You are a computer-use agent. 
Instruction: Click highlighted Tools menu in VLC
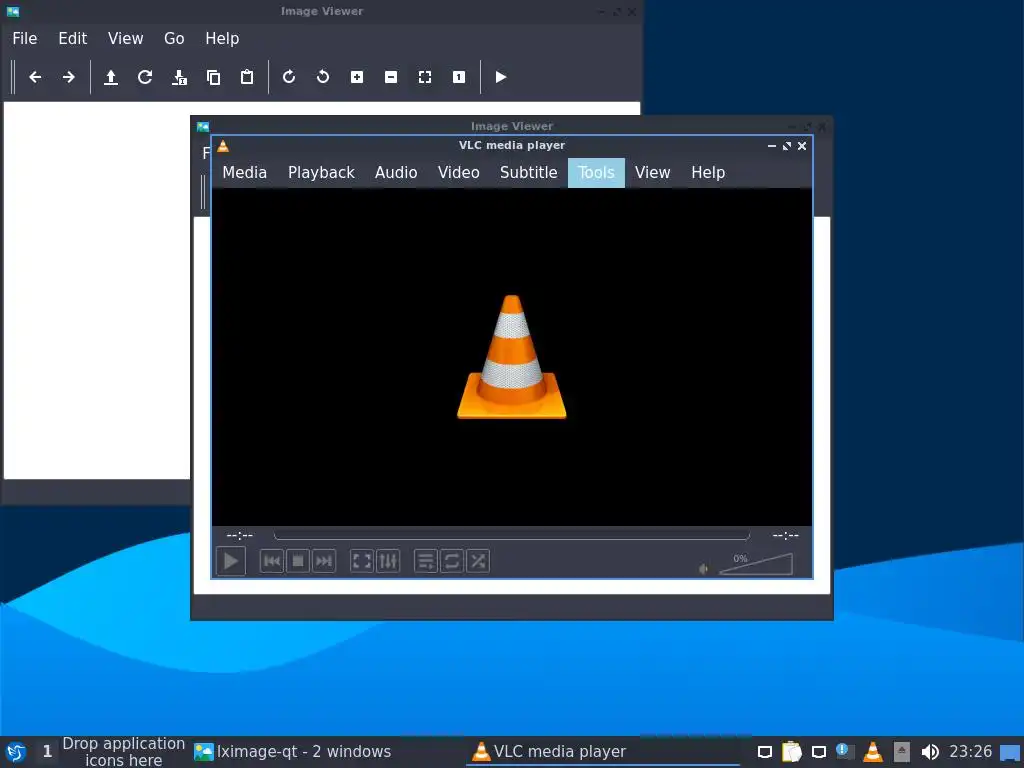[x=596, y=172]
